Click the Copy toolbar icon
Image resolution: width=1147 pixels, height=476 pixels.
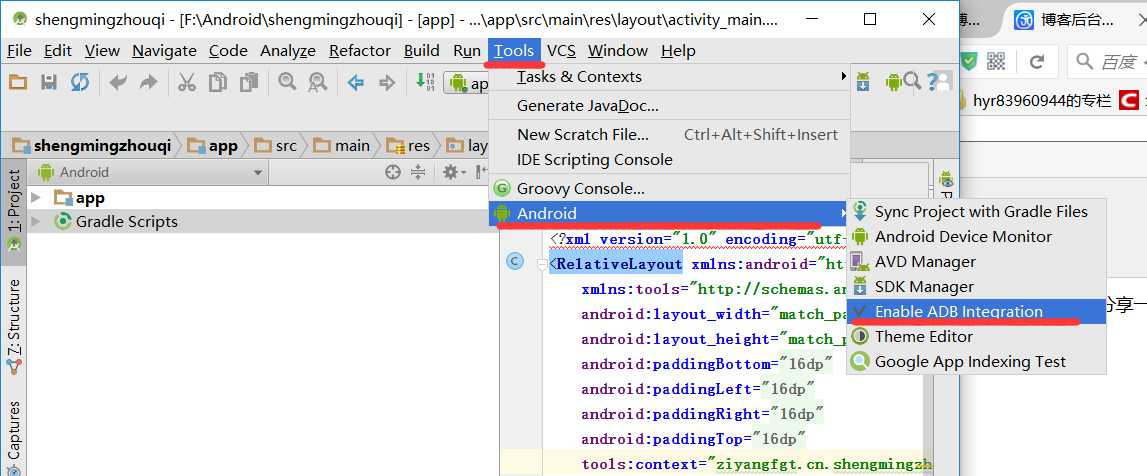click(218, 82)
